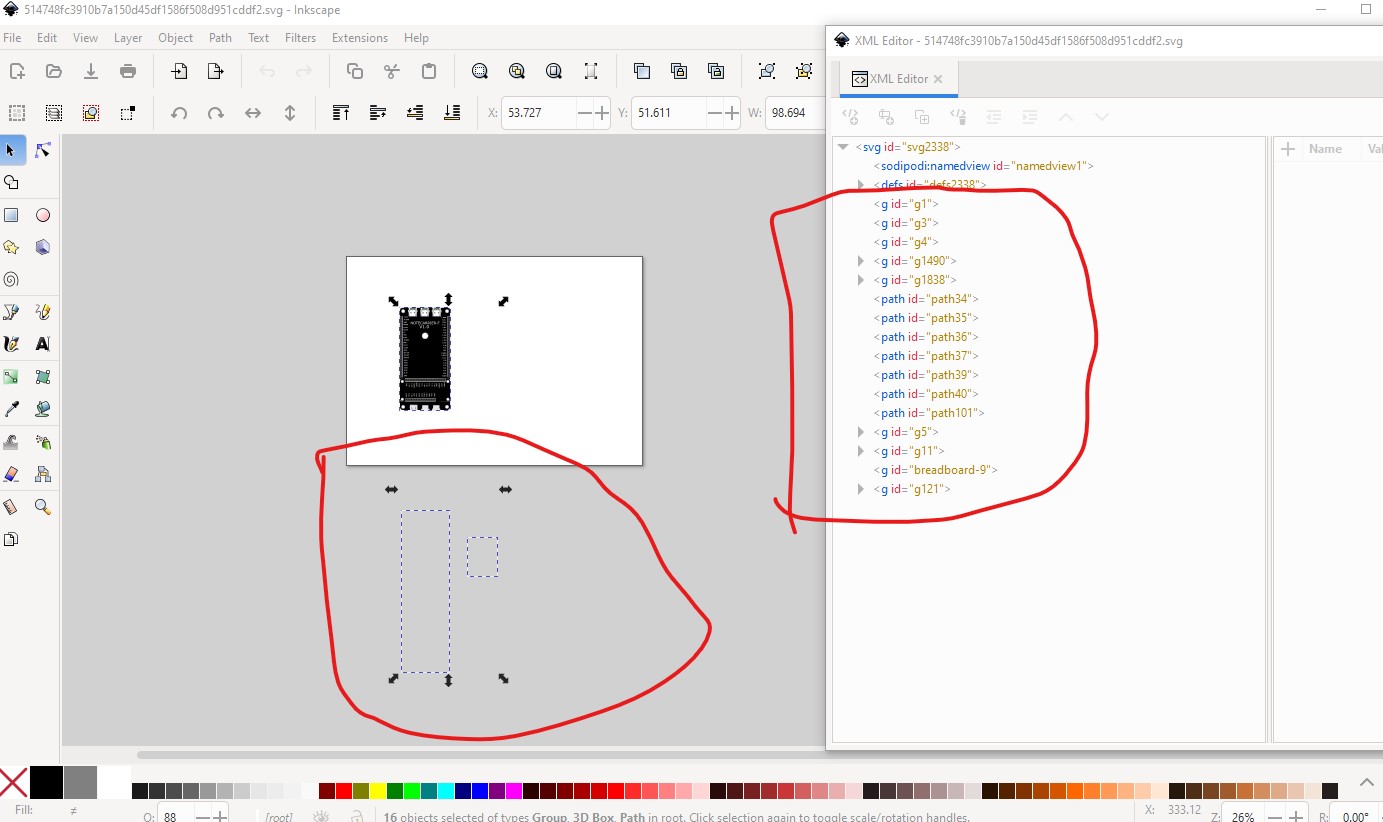Expand the defs node in XML tree
This screenshot has height=822, width=1383.
click(x=861, y=185)
